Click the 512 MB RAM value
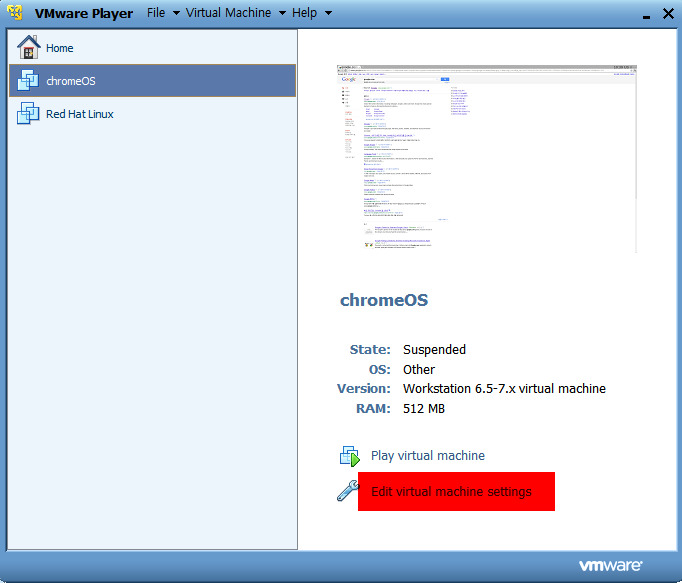 coord(424,409)
